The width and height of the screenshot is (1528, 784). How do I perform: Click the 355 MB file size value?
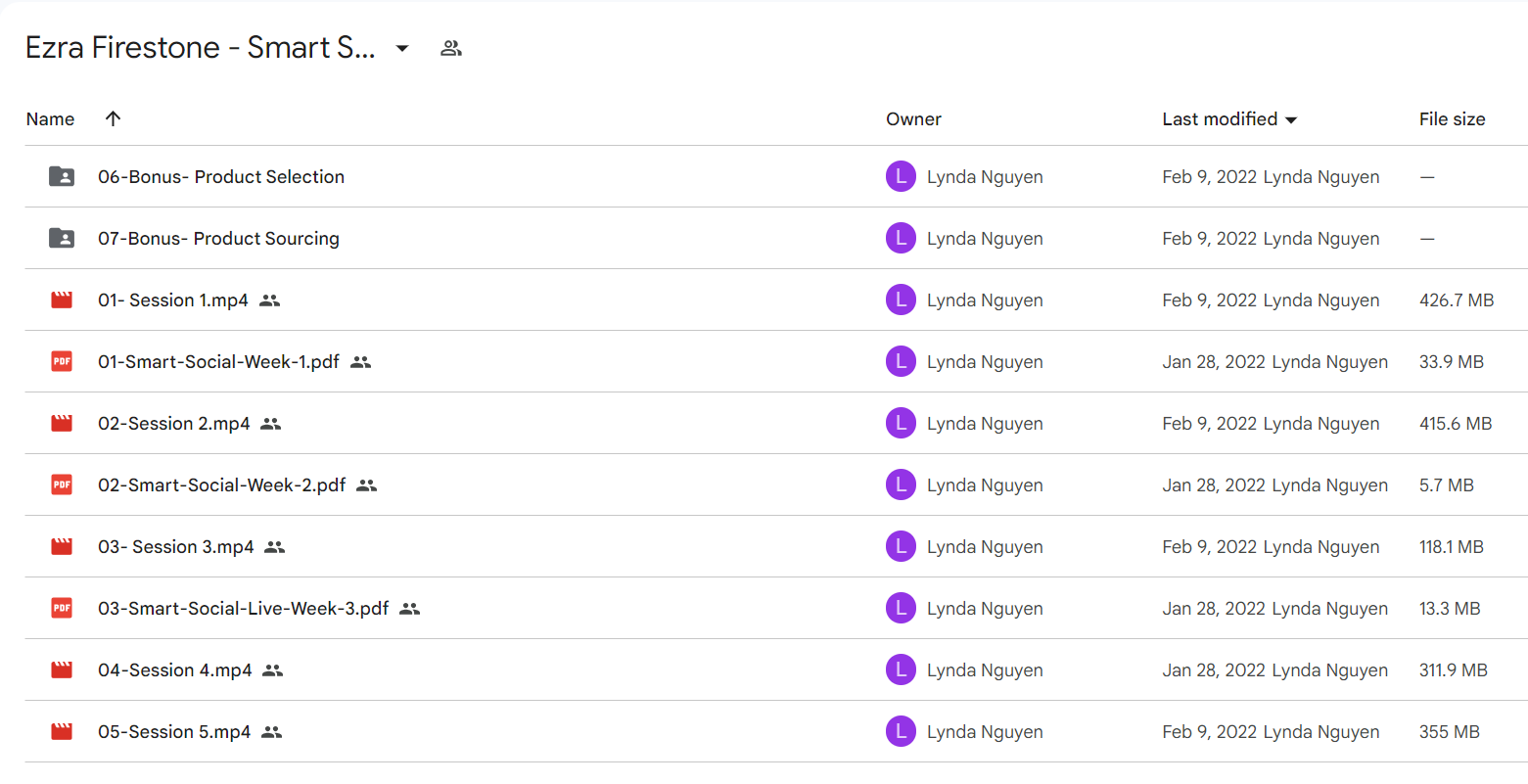pos(1450,732)
